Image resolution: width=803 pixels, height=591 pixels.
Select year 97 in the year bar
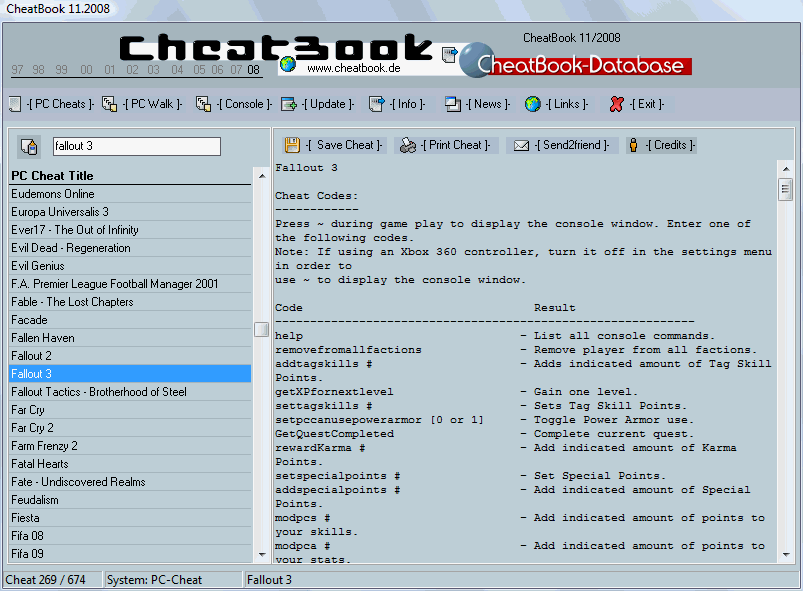click(x=17, y=70)
